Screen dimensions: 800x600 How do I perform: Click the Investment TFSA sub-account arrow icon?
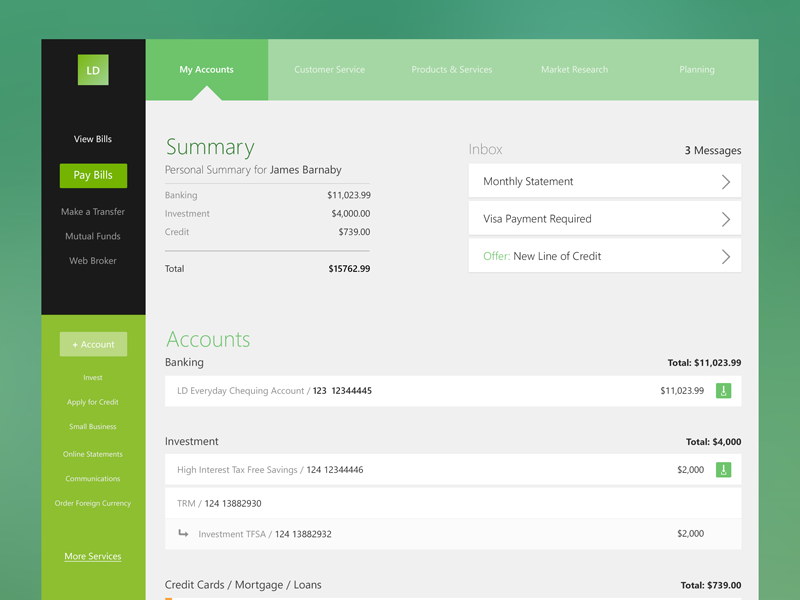pos(183,534)
